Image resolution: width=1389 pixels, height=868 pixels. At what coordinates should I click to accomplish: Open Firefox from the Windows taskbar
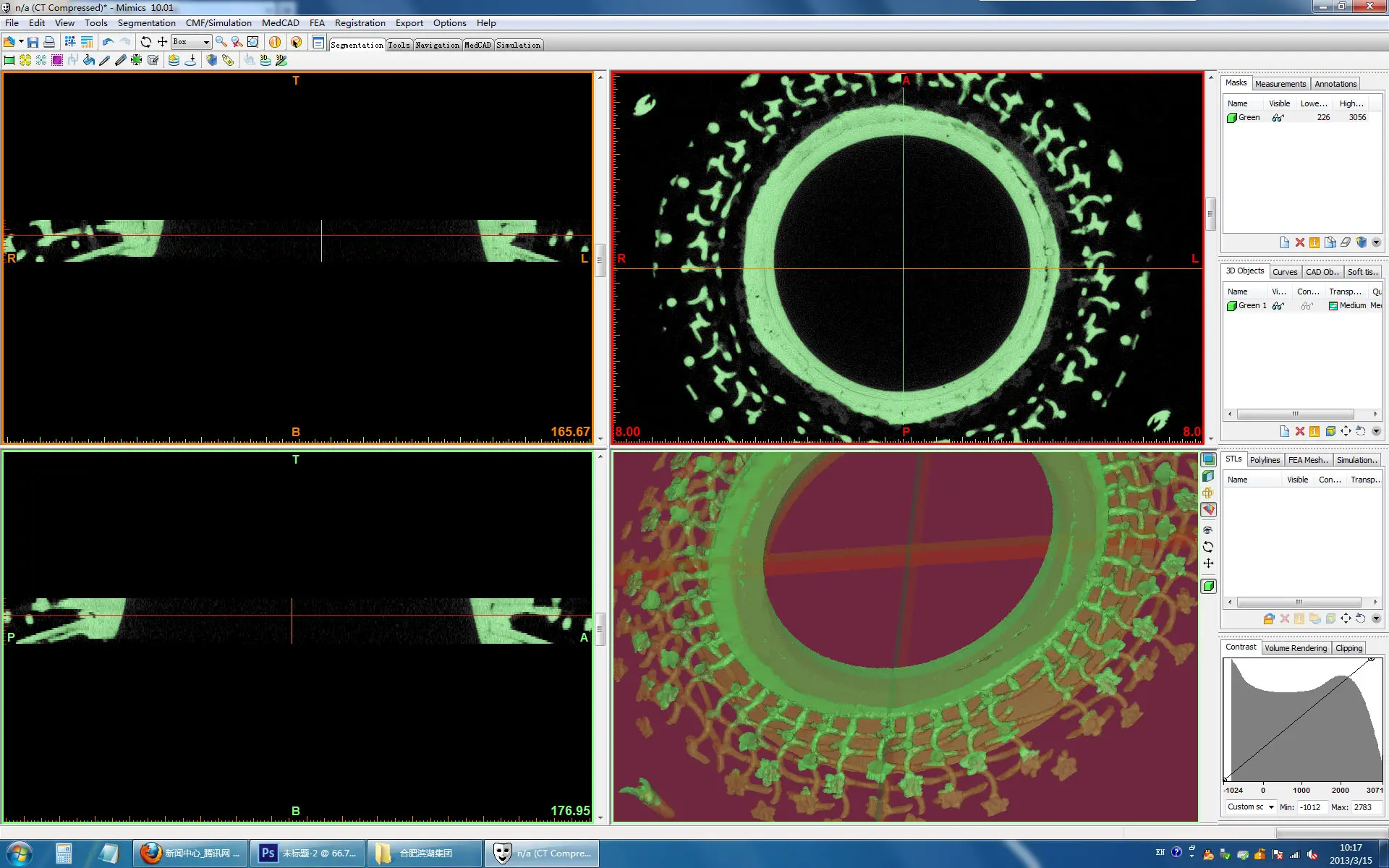click(191, 854)
